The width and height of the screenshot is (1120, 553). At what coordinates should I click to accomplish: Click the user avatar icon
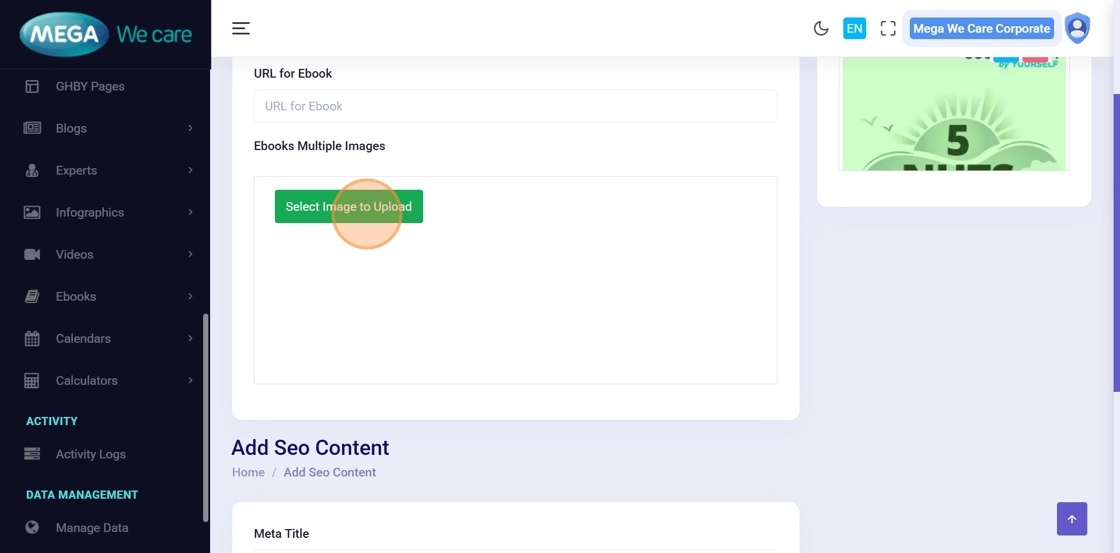[1077, 28]
